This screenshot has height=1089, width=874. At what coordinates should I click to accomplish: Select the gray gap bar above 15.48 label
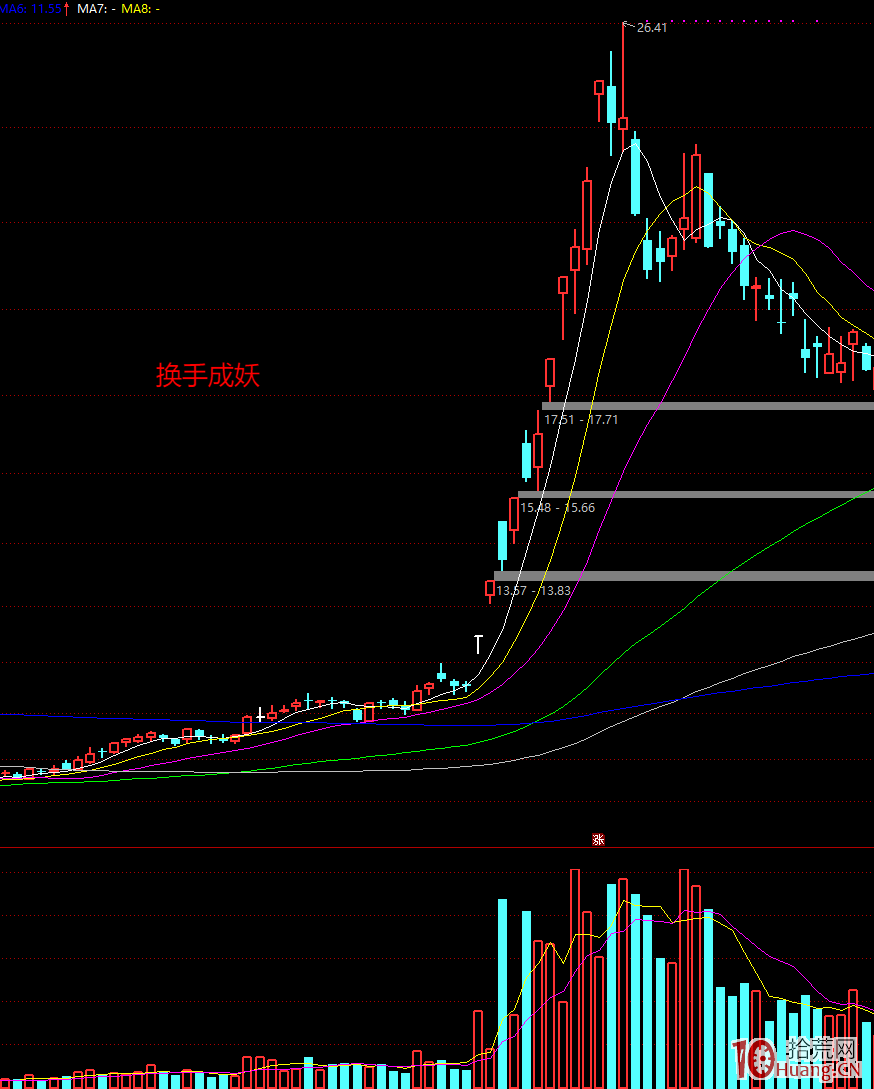pyautogui.click(x=696, y=494)
